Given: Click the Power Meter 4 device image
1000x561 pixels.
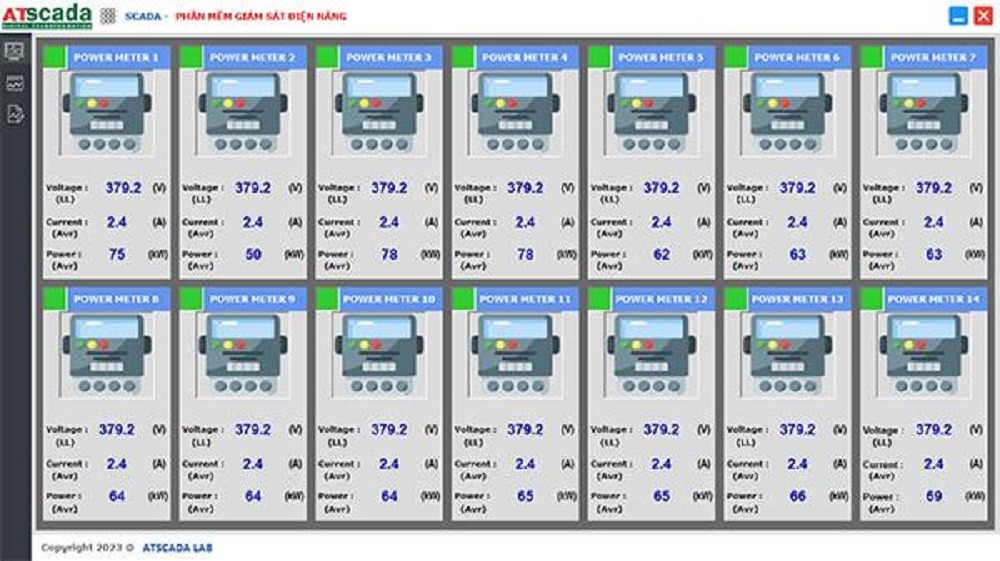Looking at the screenshot, I should (515, 113).
